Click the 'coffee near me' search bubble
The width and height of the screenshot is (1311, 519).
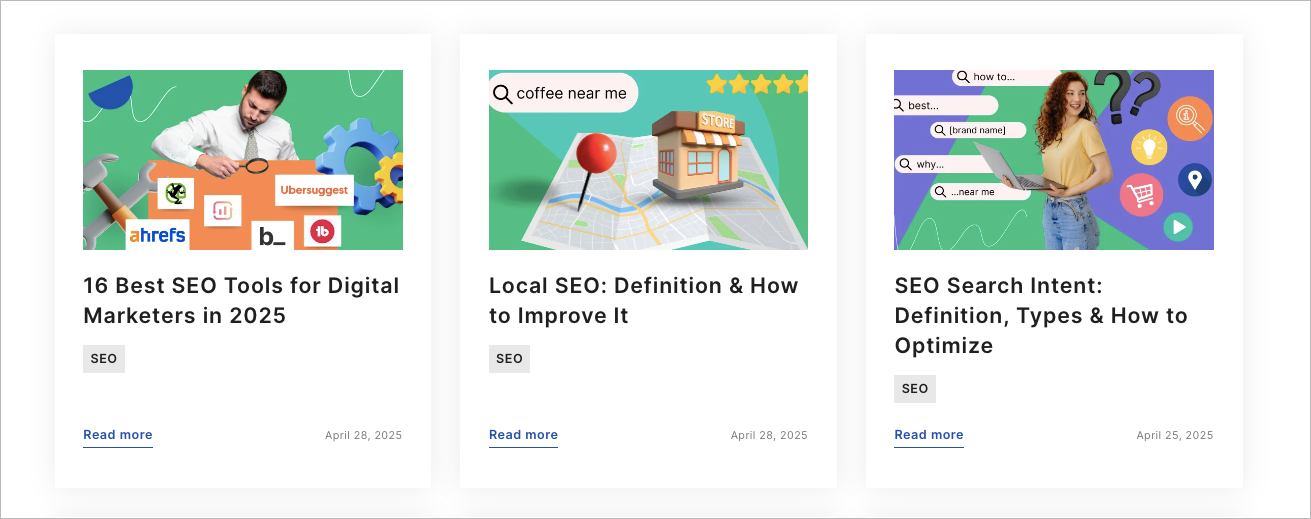pyautogui.click(x=563, y=93)
